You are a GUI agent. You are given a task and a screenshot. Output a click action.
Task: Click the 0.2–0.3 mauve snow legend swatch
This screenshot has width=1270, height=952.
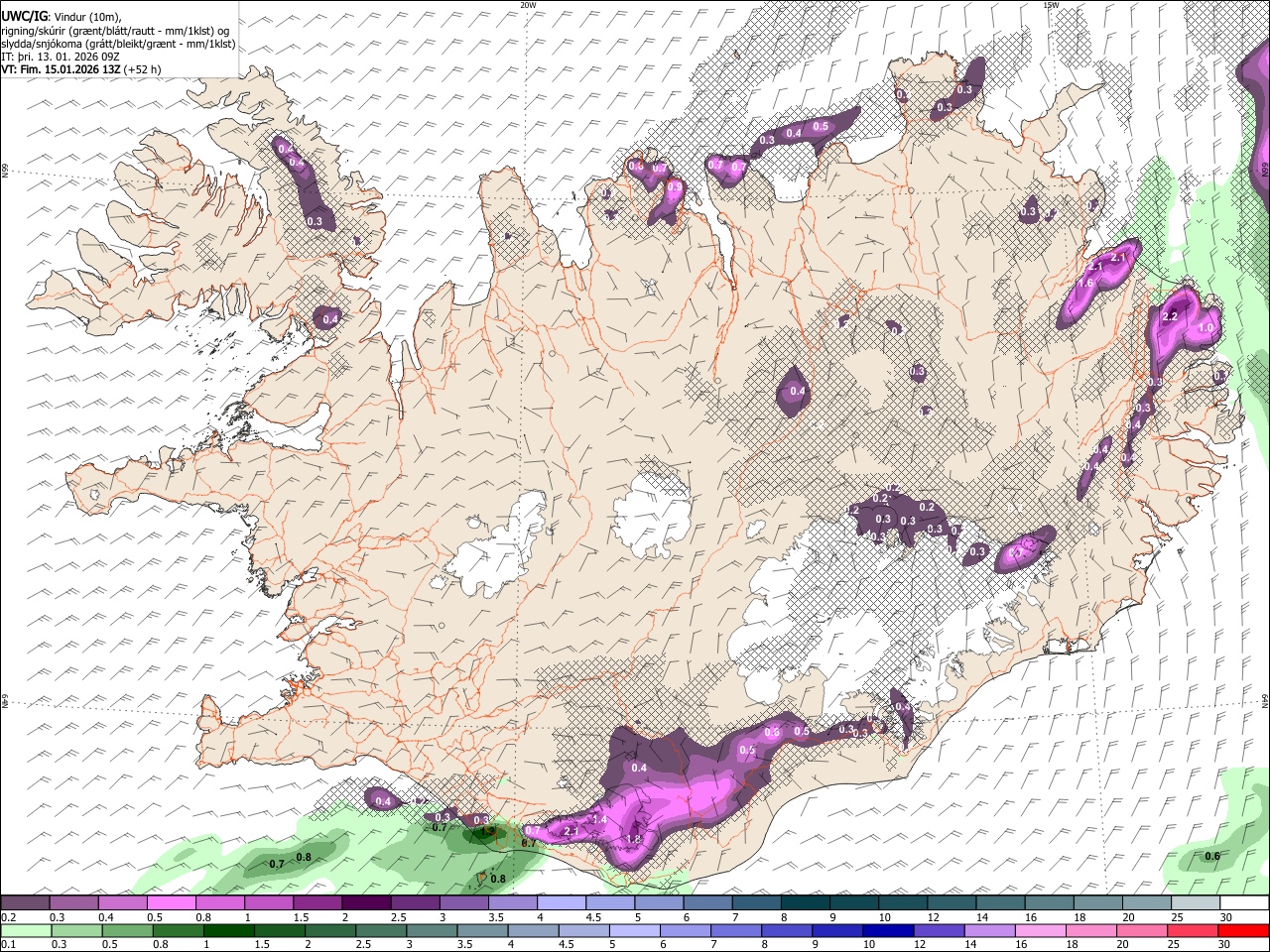pyautogui.click(x=26, y=902)
